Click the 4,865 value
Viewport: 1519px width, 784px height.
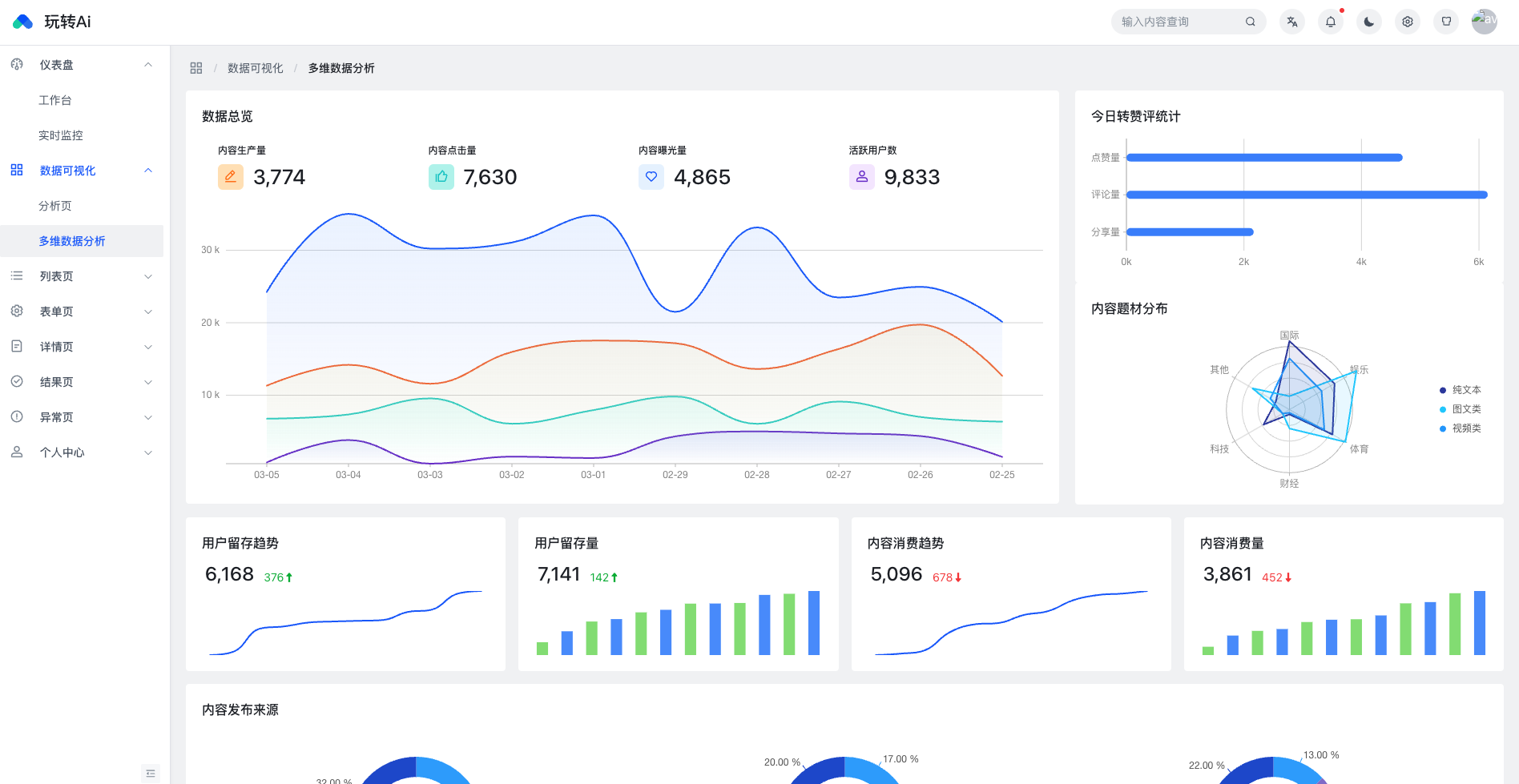click(x=702, y=177)
